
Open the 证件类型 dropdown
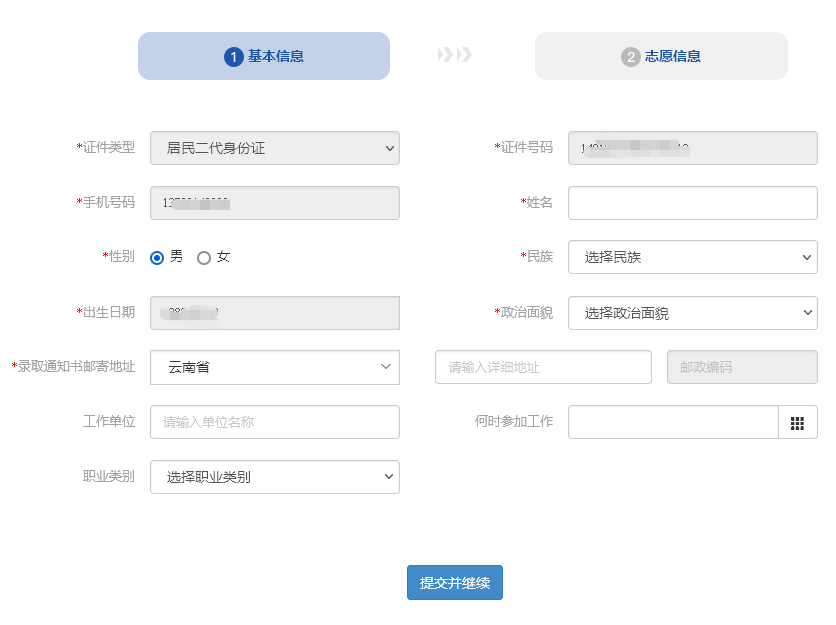click(x=274, y=148)
